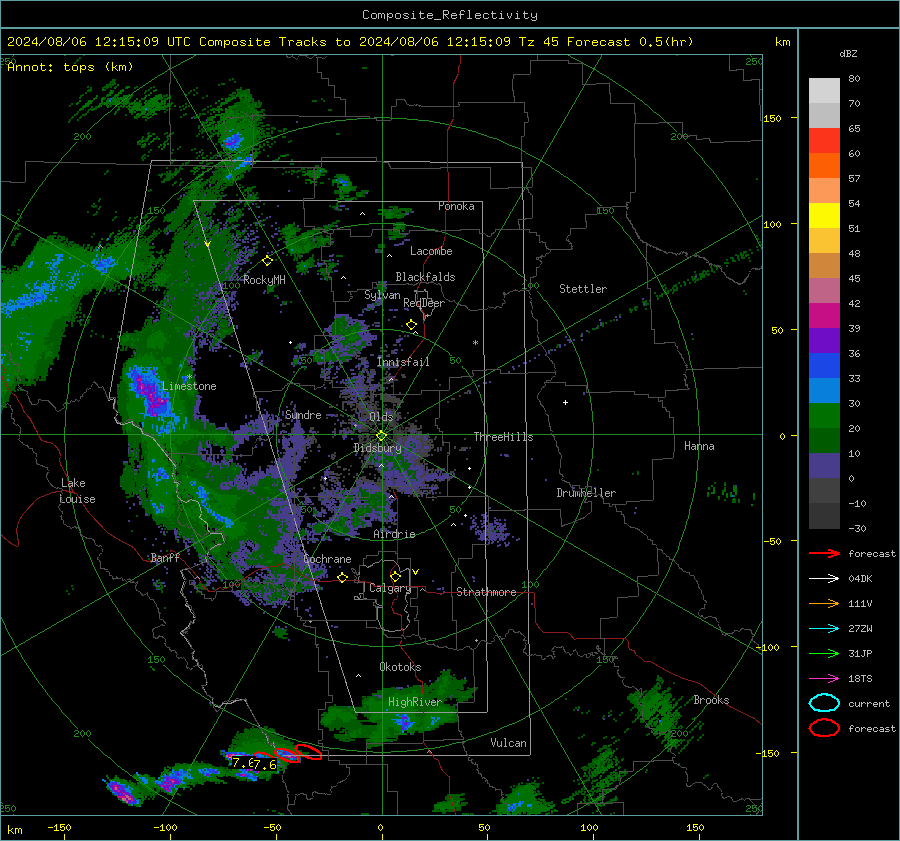
Task: Click the 'Ponoka' city label
Action: point(456,206)
